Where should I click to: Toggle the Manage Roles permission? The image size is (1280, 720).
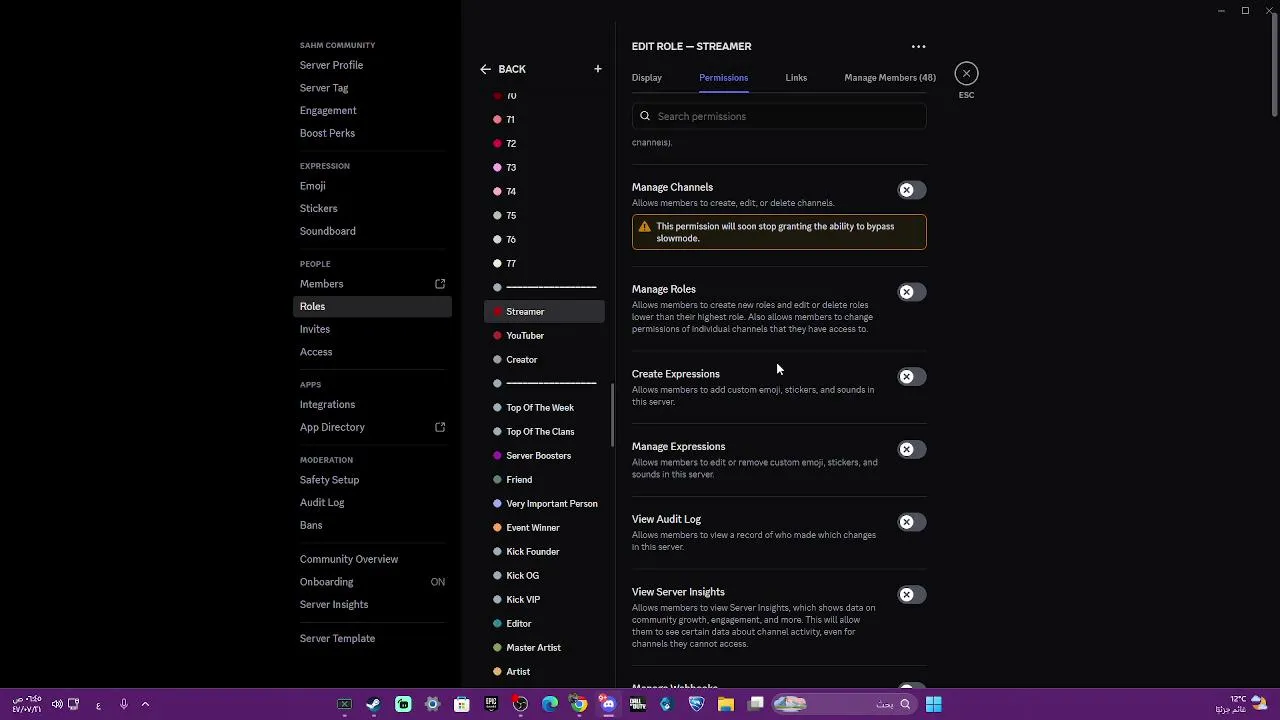point(911,292)
